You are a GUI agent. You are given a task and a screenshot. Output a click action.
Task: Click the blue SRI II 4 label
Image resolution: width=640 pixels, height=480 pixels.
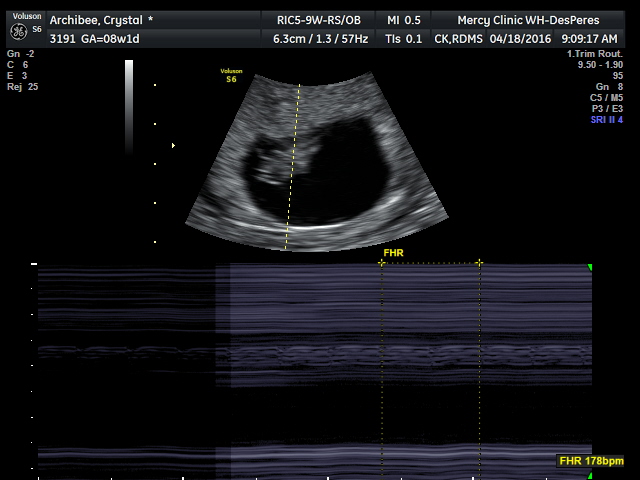tap(607, 120)
